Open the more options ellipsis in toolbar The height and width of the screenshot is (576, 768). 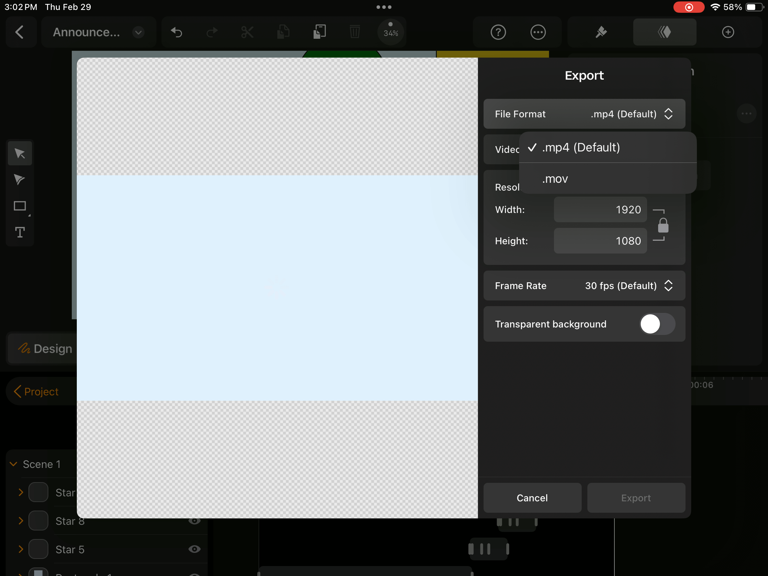pyautogui.click(x=538, y=32)
